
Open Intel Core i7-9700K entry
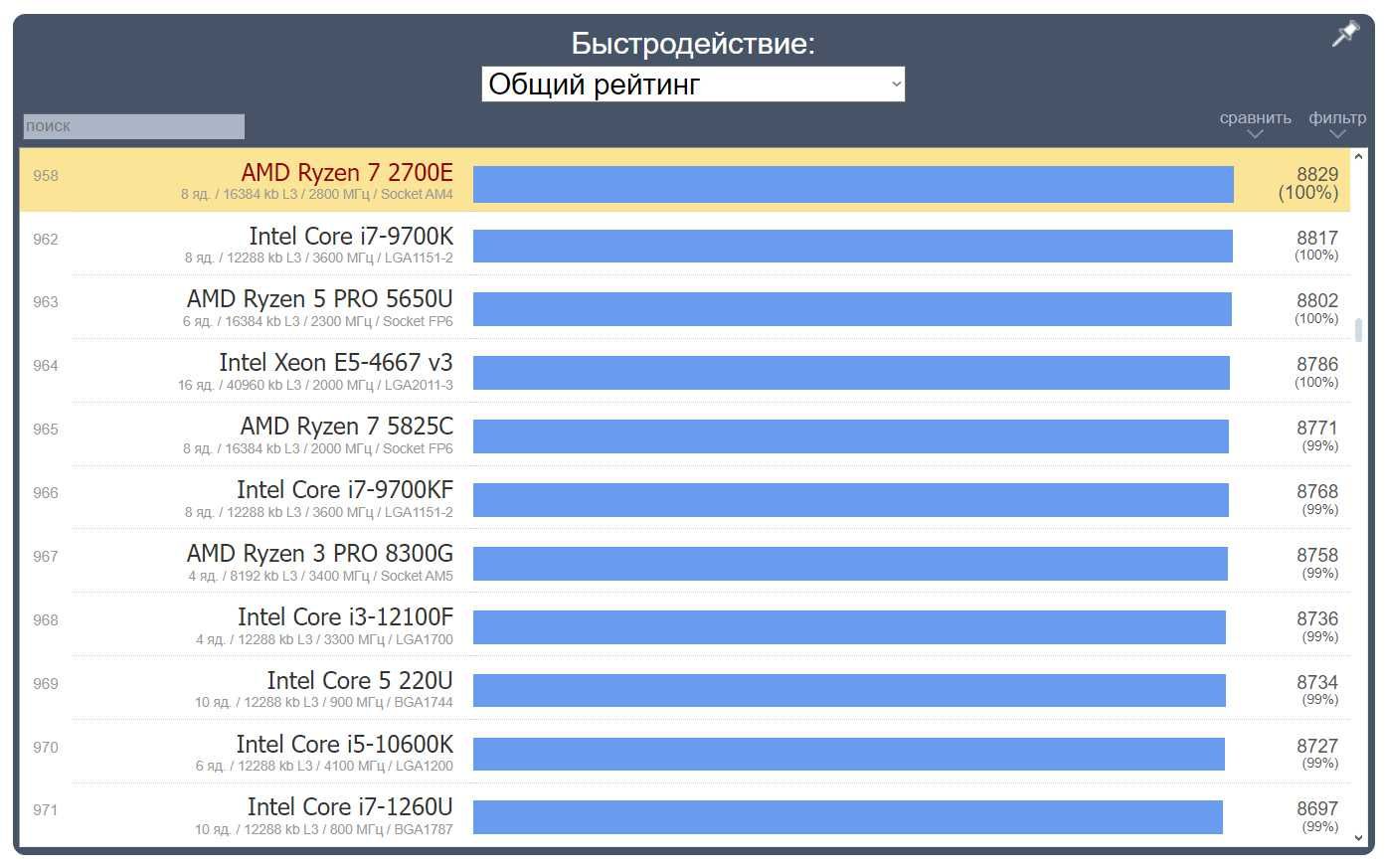351,237
